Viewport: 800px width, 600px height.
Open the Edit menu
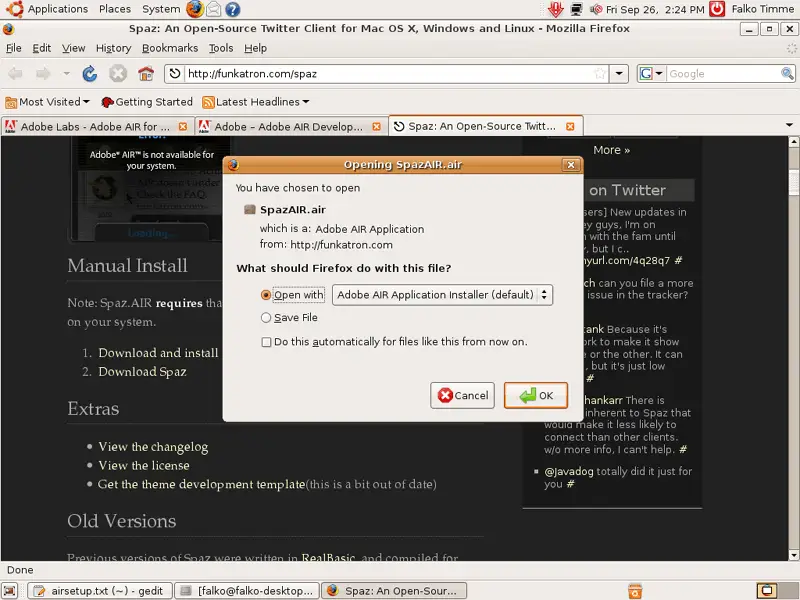tap(41, 48)
